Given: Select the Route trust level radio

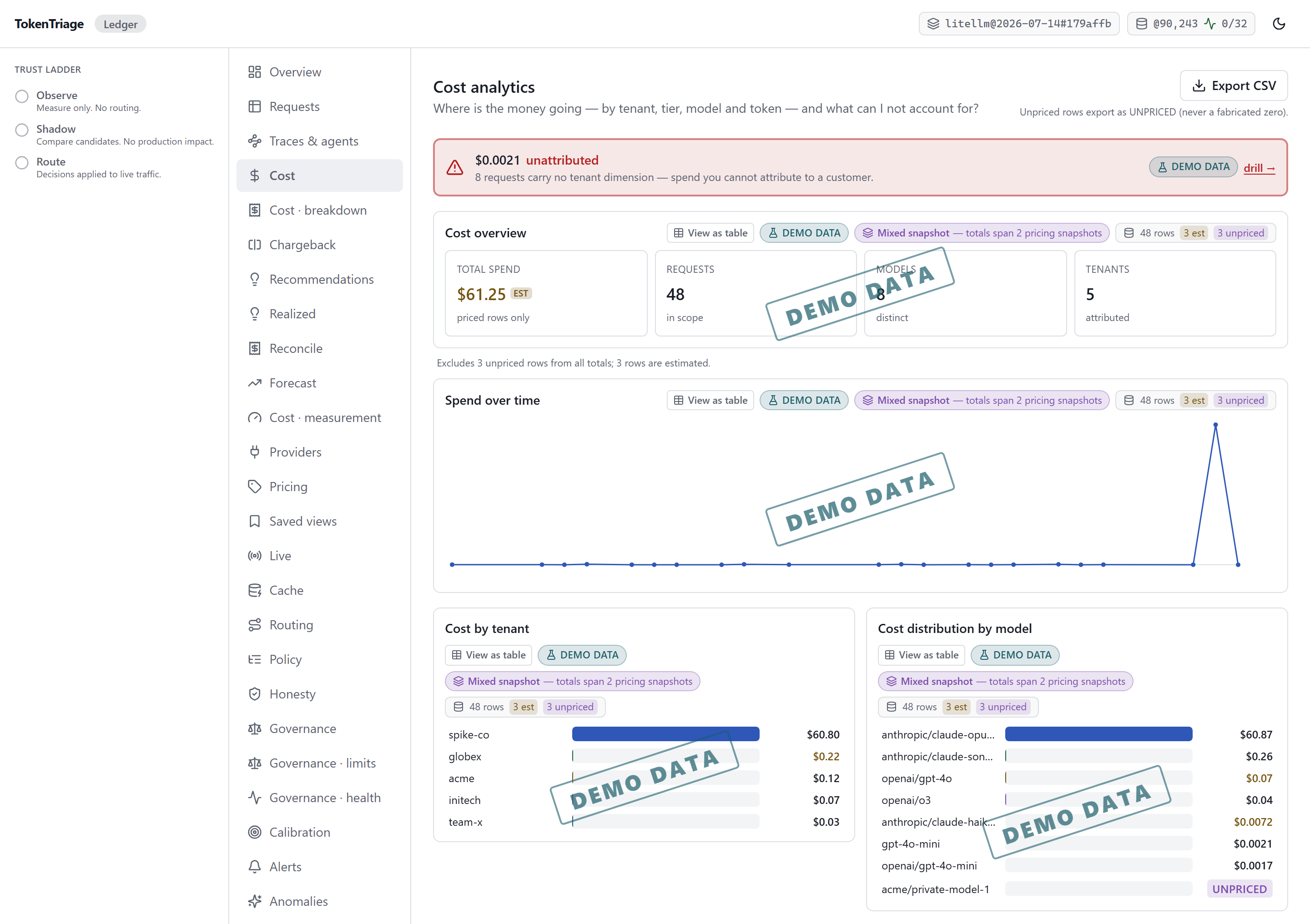Looking at the screenshot, I should (x=22, y=162).
